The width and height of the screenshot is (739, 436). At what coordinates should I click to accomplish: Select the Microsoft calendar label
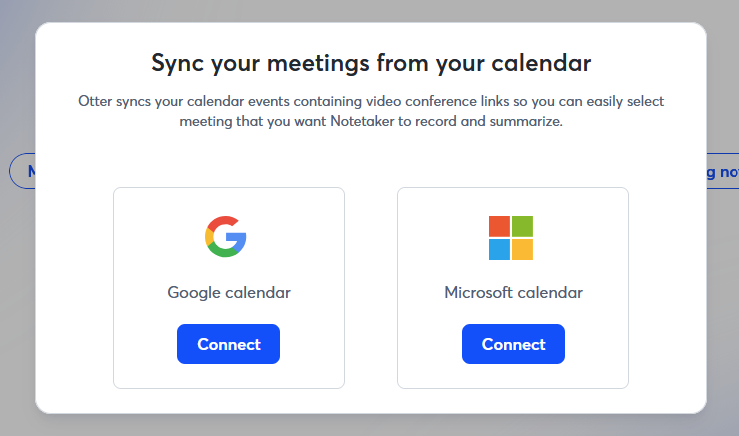point(513,293)
